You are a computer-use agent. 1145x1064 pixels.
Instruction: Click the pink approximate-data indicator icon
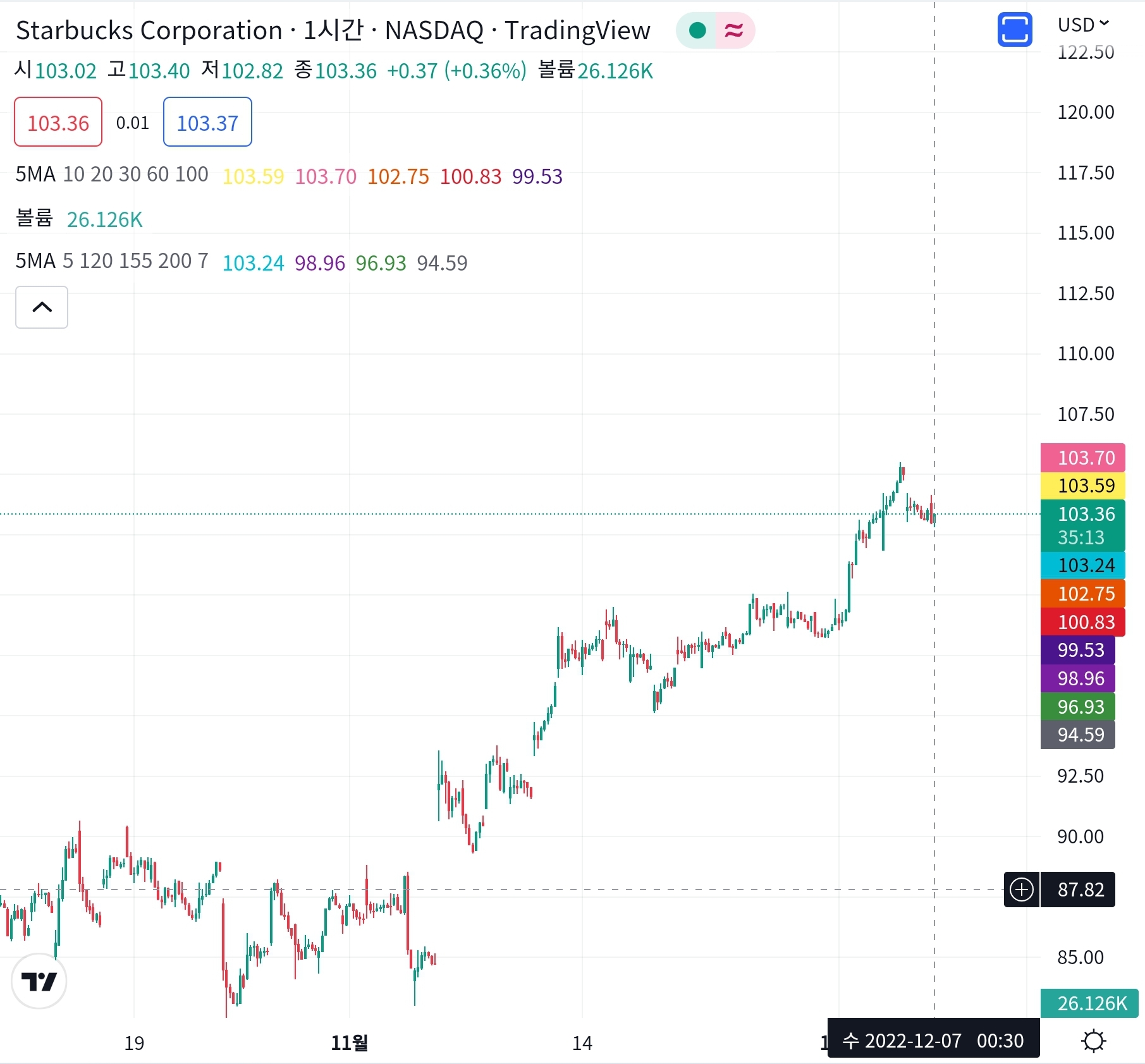click(x=734, y=30)
